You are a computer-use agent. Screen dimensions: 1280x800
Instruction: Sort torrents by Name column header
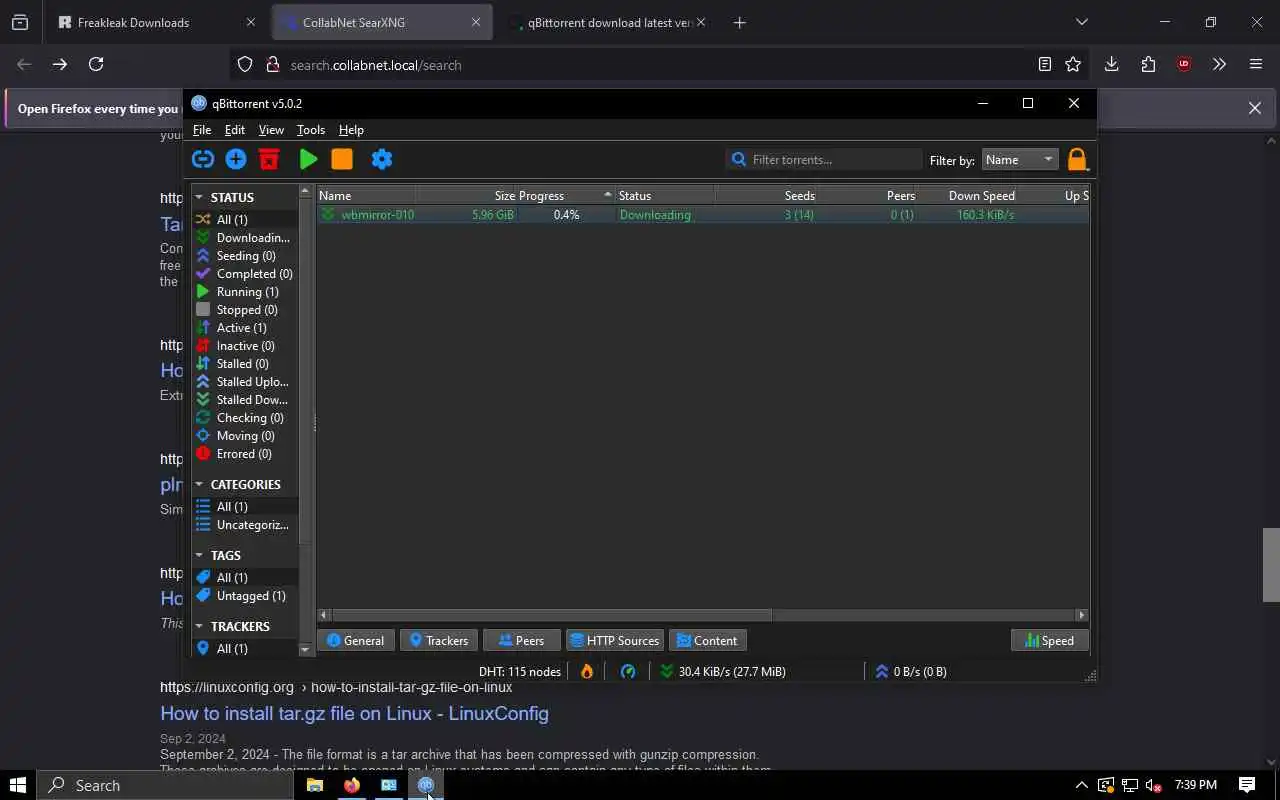click(366, 196)
